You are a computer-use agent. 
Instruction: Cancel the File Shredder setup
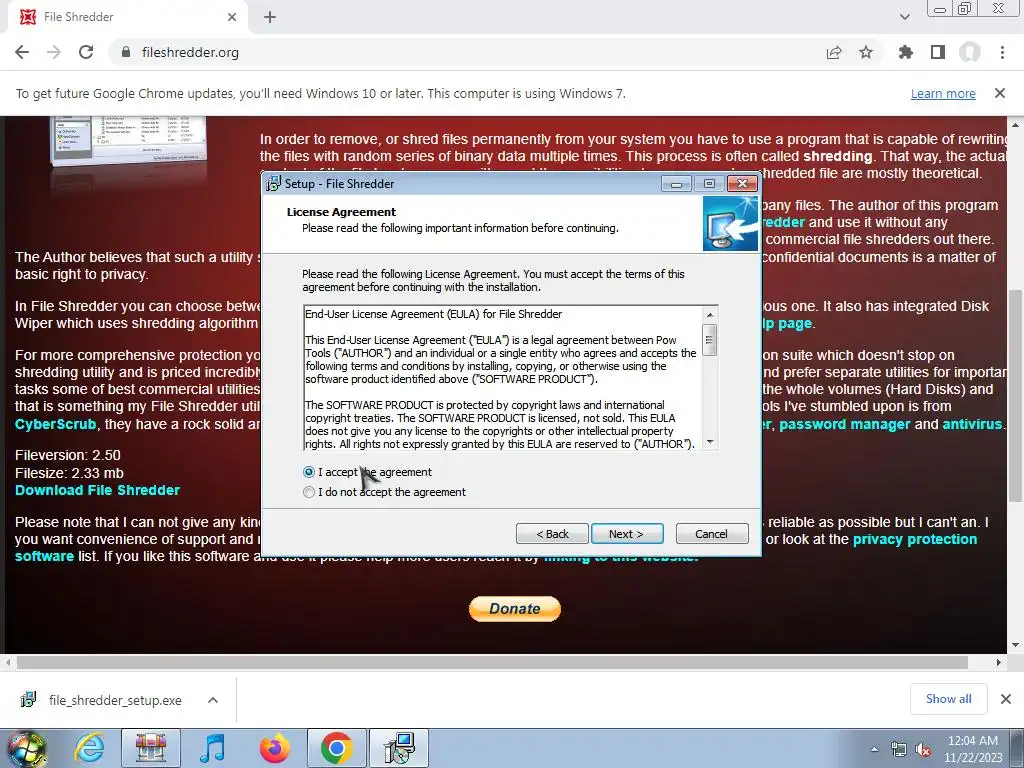pos(711,534)
